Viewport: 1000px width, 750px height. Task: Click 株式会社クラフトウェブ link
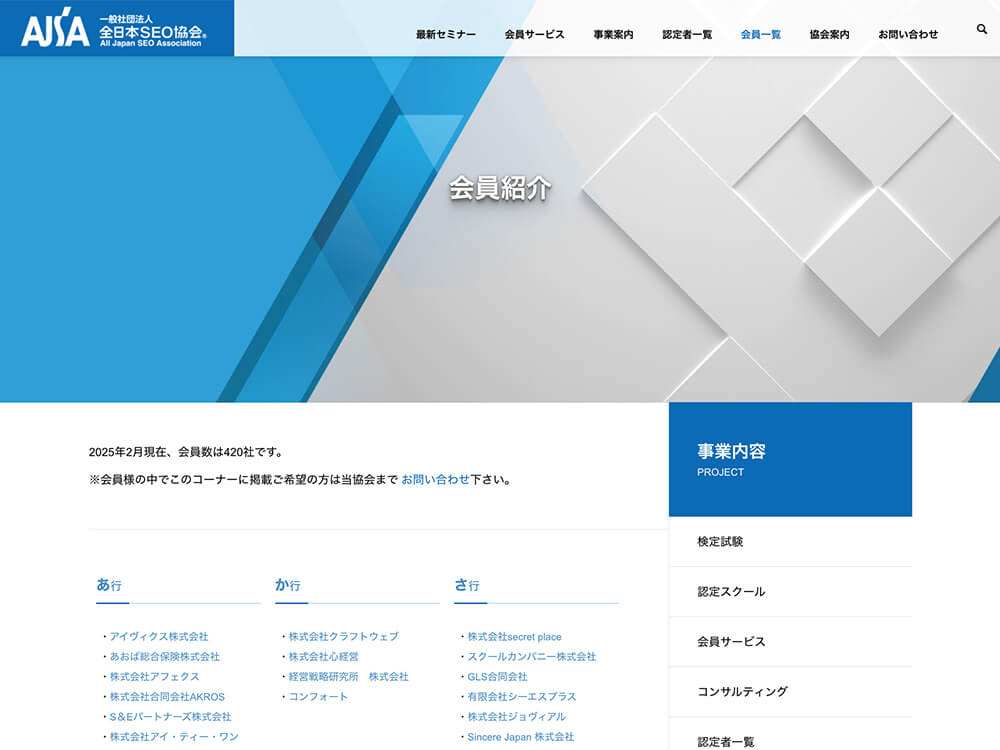(343, 637)
